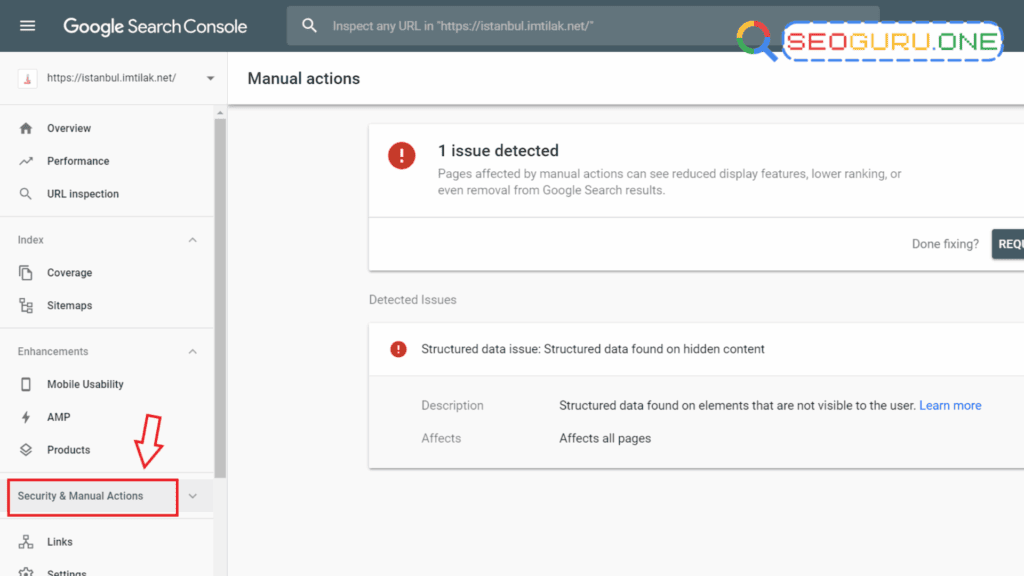Open the property selector dropdown arrow
The image size is (1024, 576).
[x=210, y=78]
